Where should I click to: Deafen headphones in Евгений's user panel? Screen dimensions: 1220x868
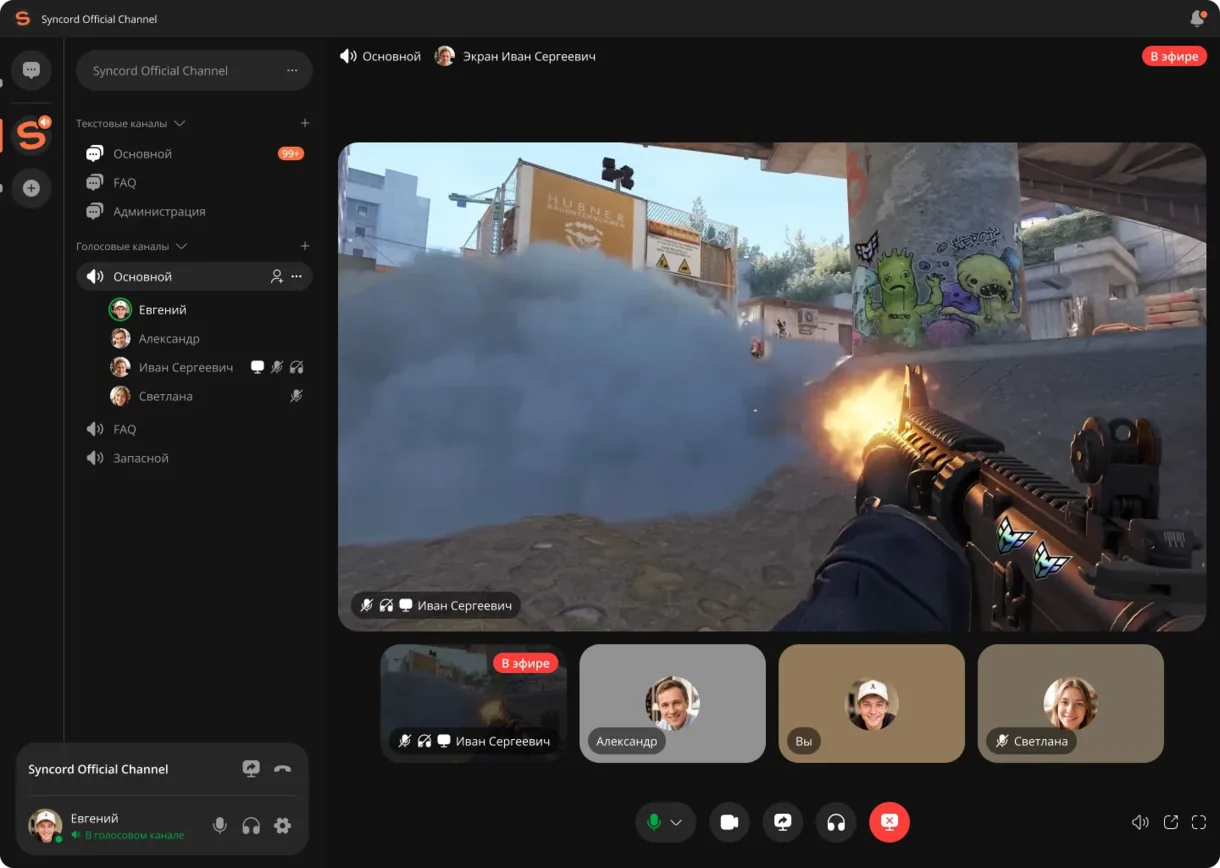(x=251, y=825)
